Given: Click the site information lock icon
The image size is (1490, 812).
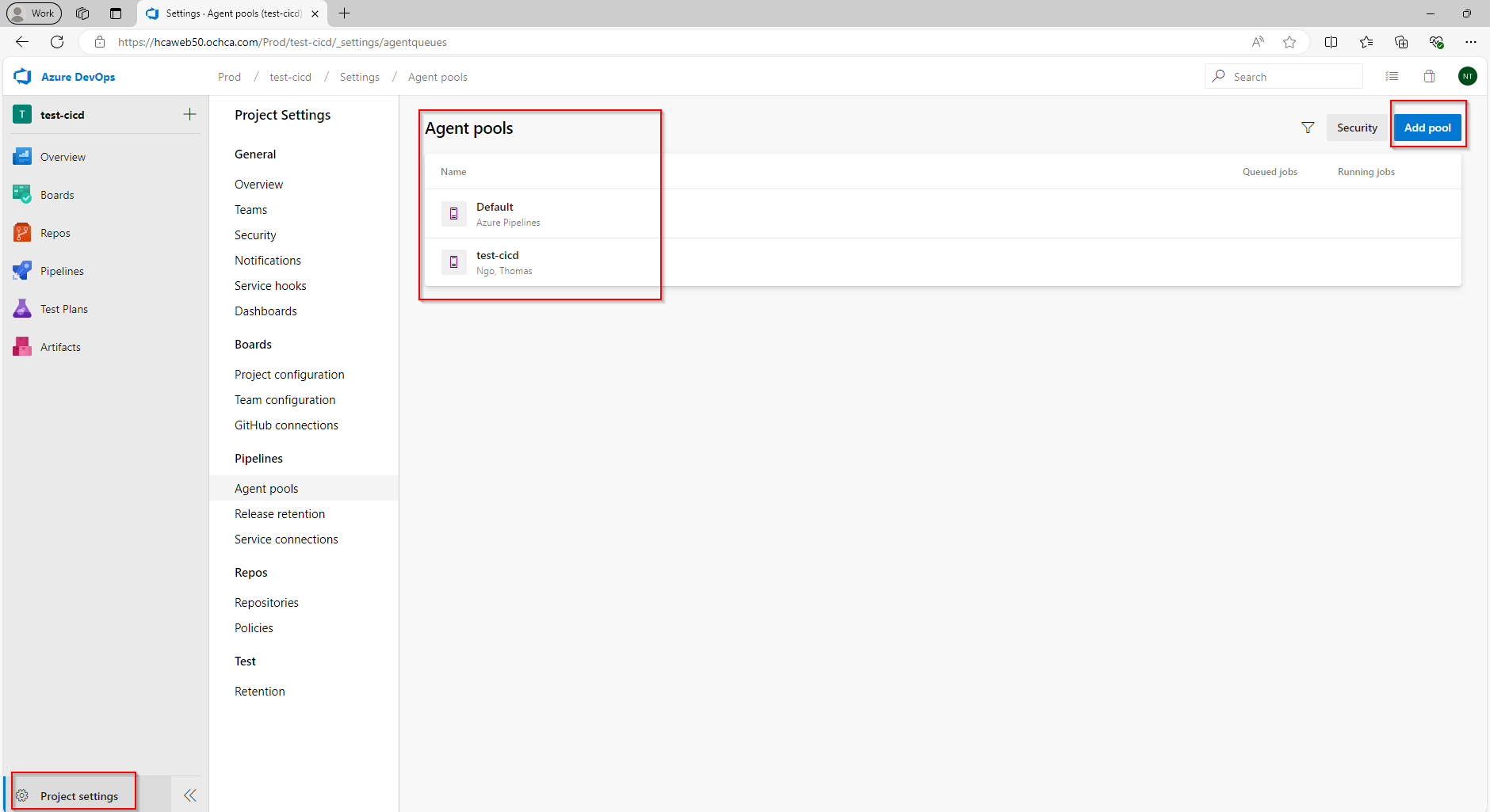Looking at the screenshot, I should click(100, 42).
